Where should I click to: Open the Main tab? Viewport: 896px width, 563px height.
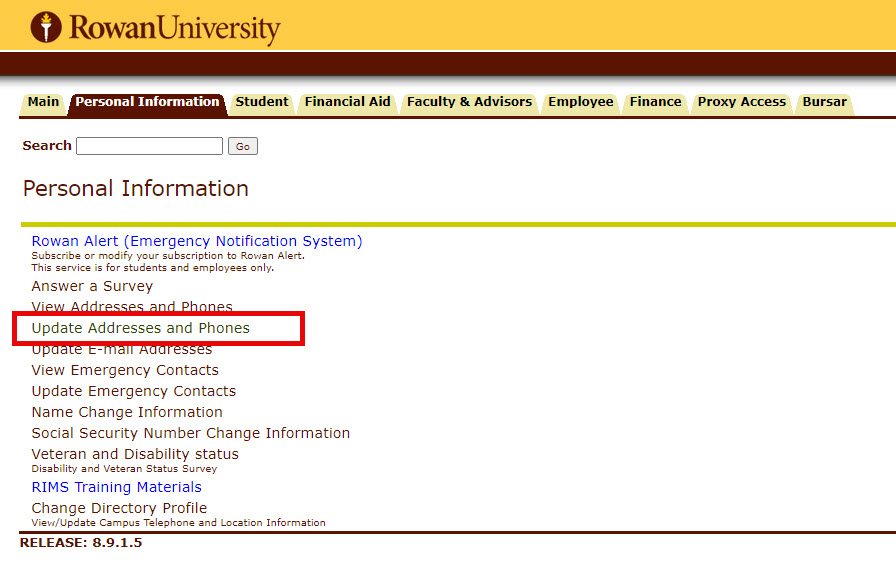[x=43, y=102]
